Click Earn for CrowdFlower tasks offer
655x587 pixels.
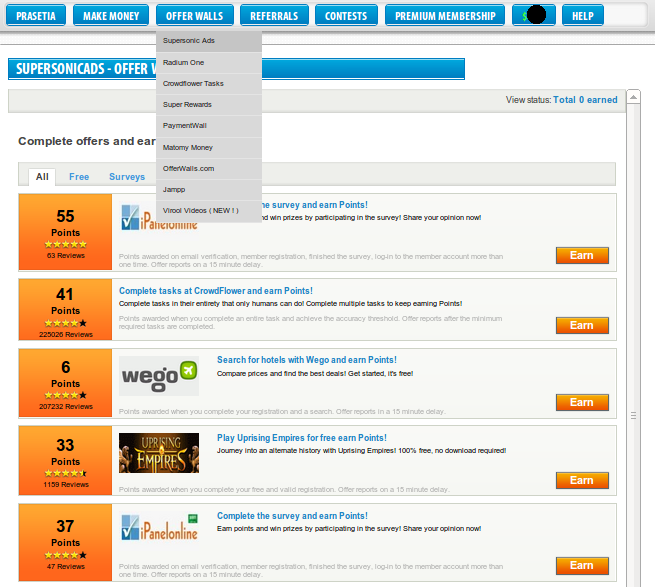(582, 325)
